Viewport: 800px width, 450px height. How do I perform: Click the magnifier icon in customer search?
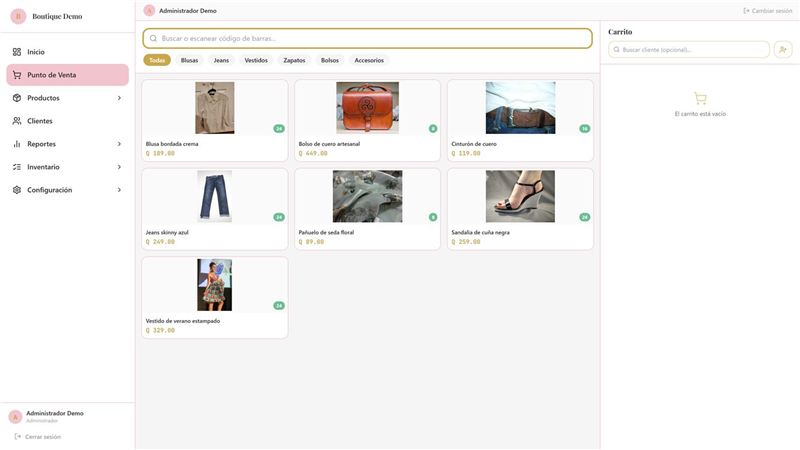tap(616, 49)
